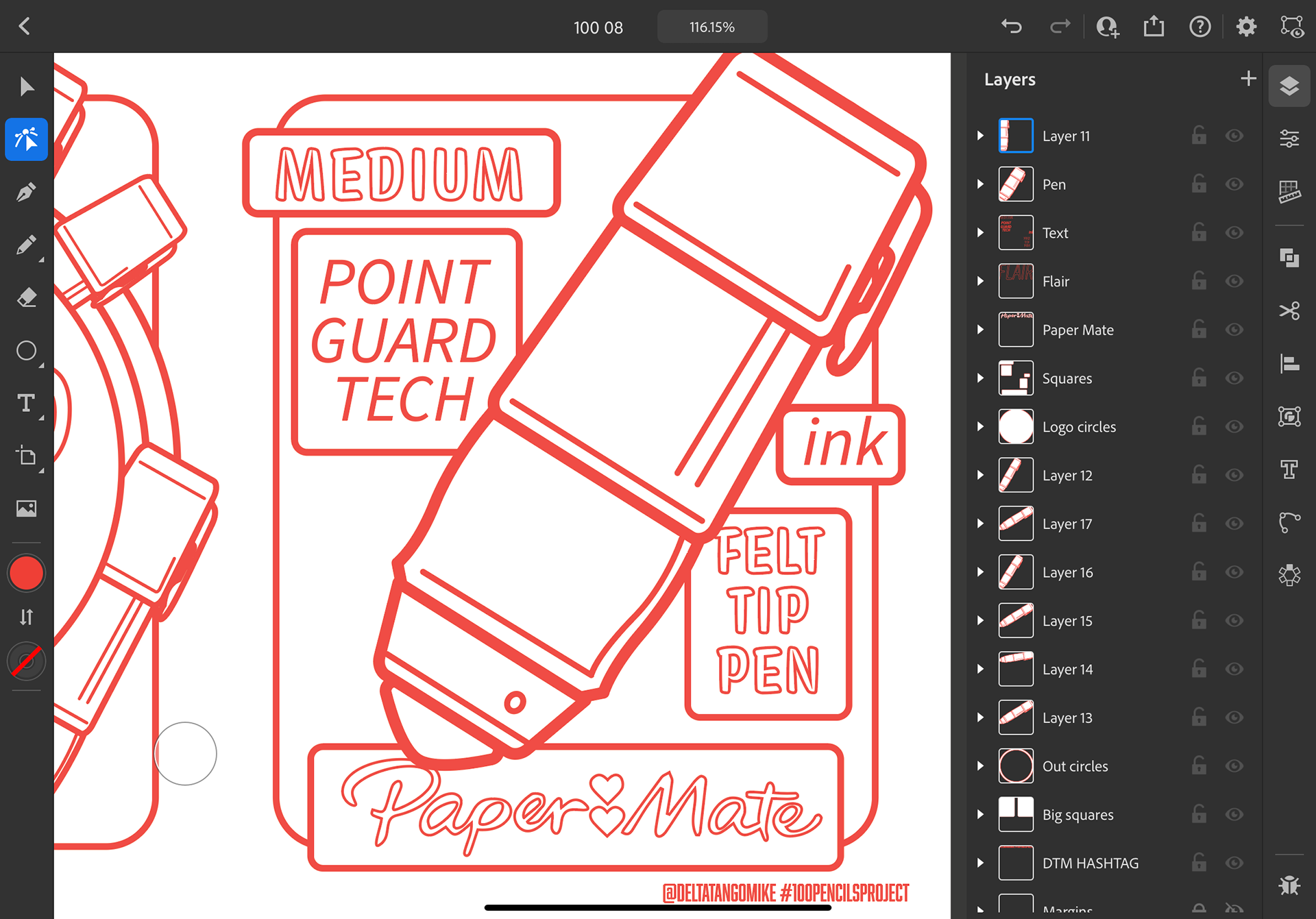Expand the Logo circles layer
The height and width of the screenshot is (919, 1316).
(980, 427)
